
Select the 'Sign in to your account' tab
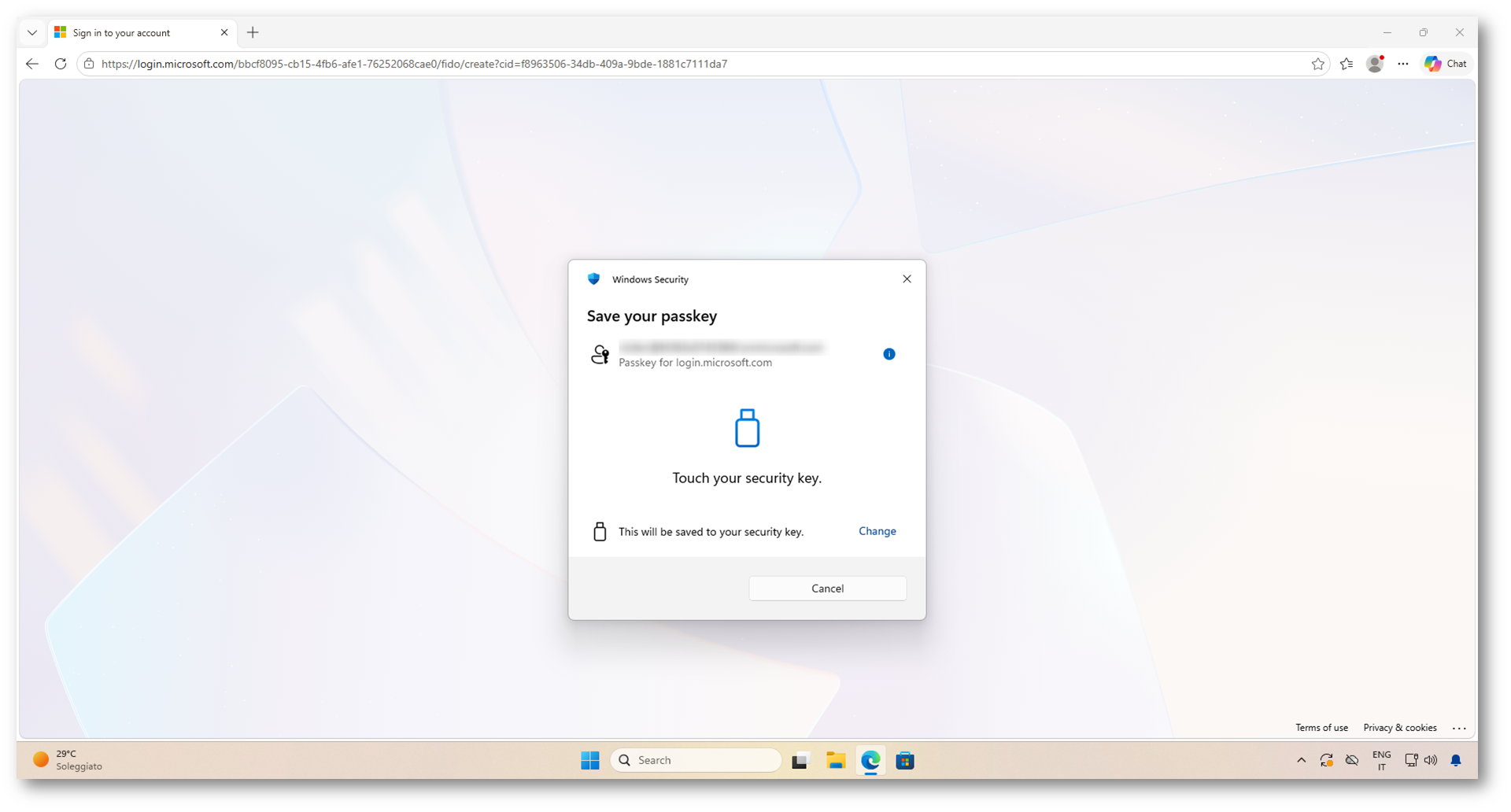[x=142, y=33]
